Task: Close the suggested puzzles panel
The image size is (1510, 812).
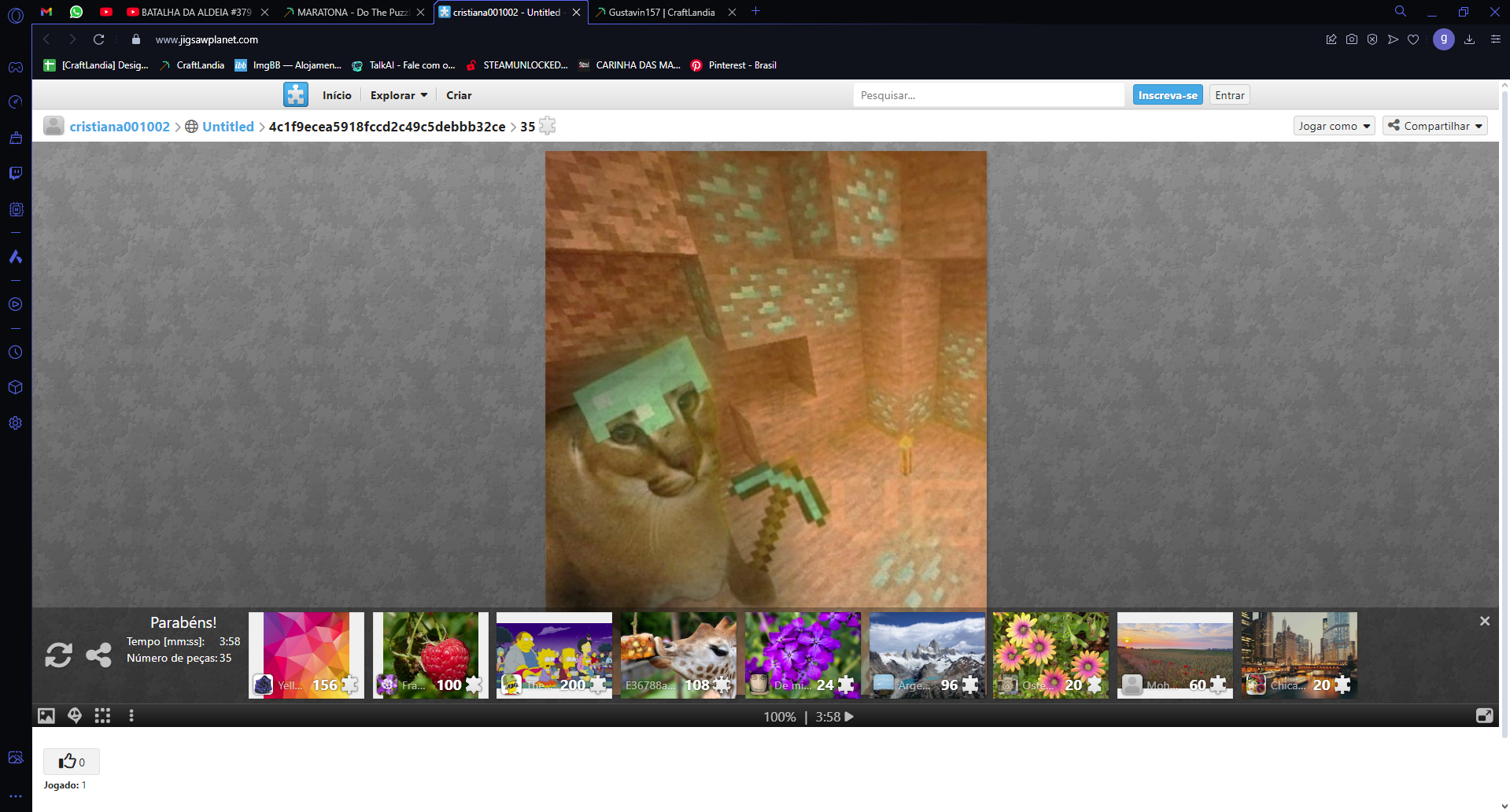Action: pos(1485,621)
